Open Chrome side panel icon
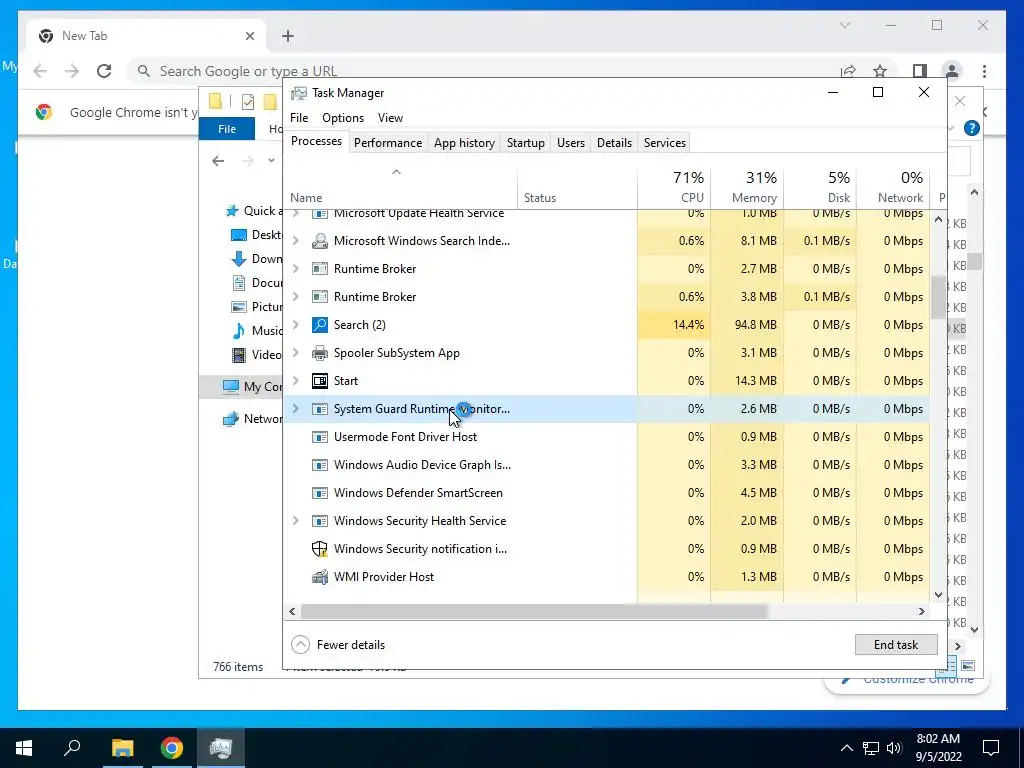Image resolution: width=1024 pixels, height=768 pixels. [x=920, y=71]
